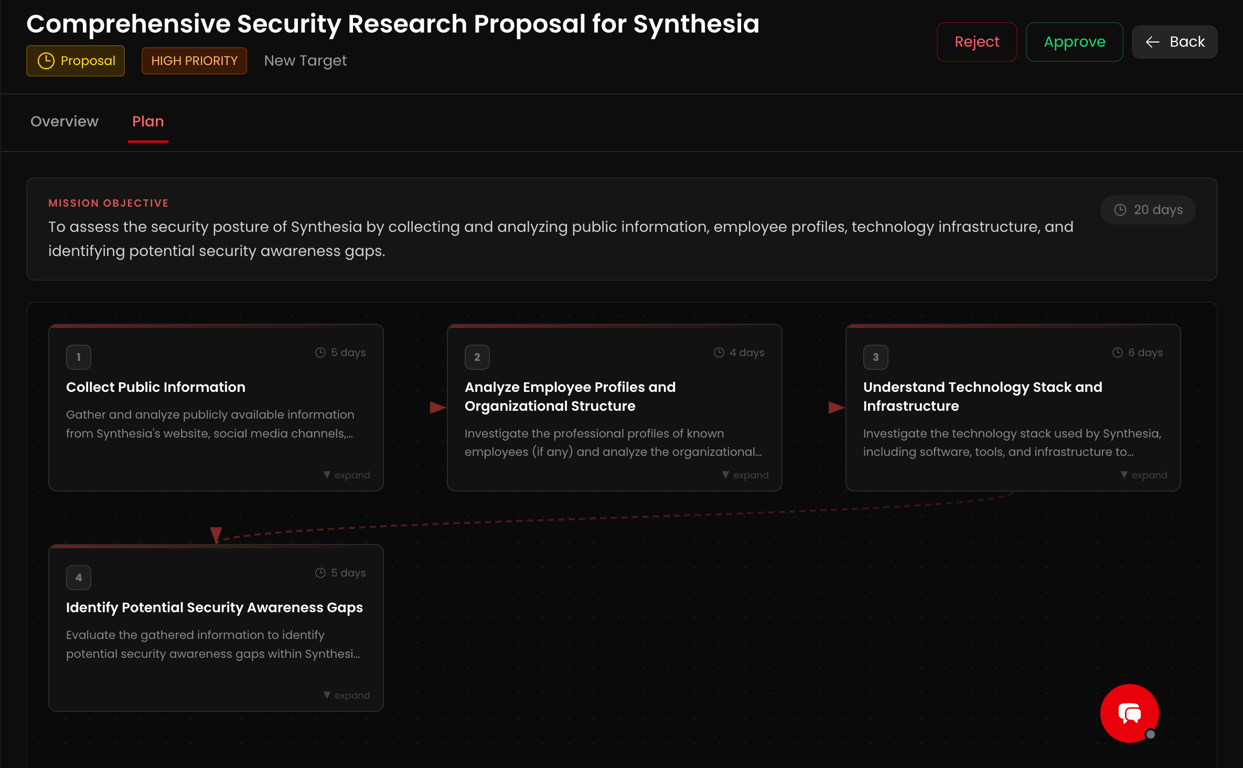The height and width of the screenshot is (768, 1243).
Task: Click the Proposal status badge
Action: click(76, 61)
